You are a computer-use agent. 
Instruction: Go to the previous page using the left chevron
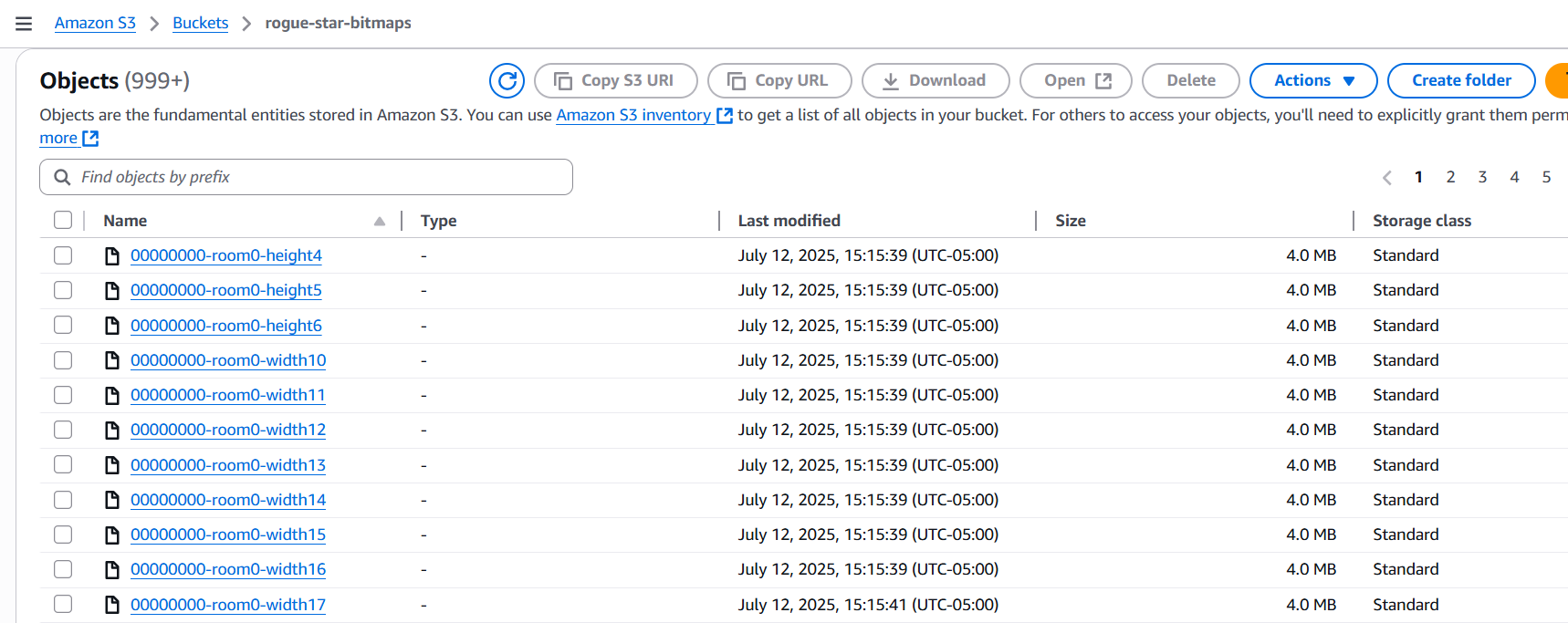[1386, 177]
